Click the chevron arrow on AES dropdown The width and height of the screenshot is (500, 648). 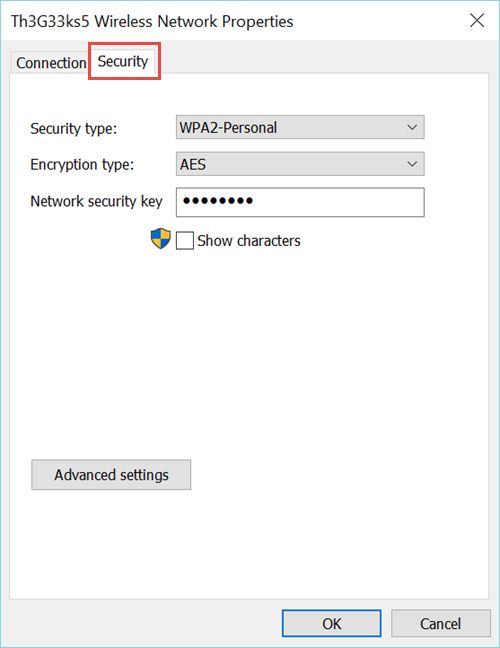click(412, 164)
